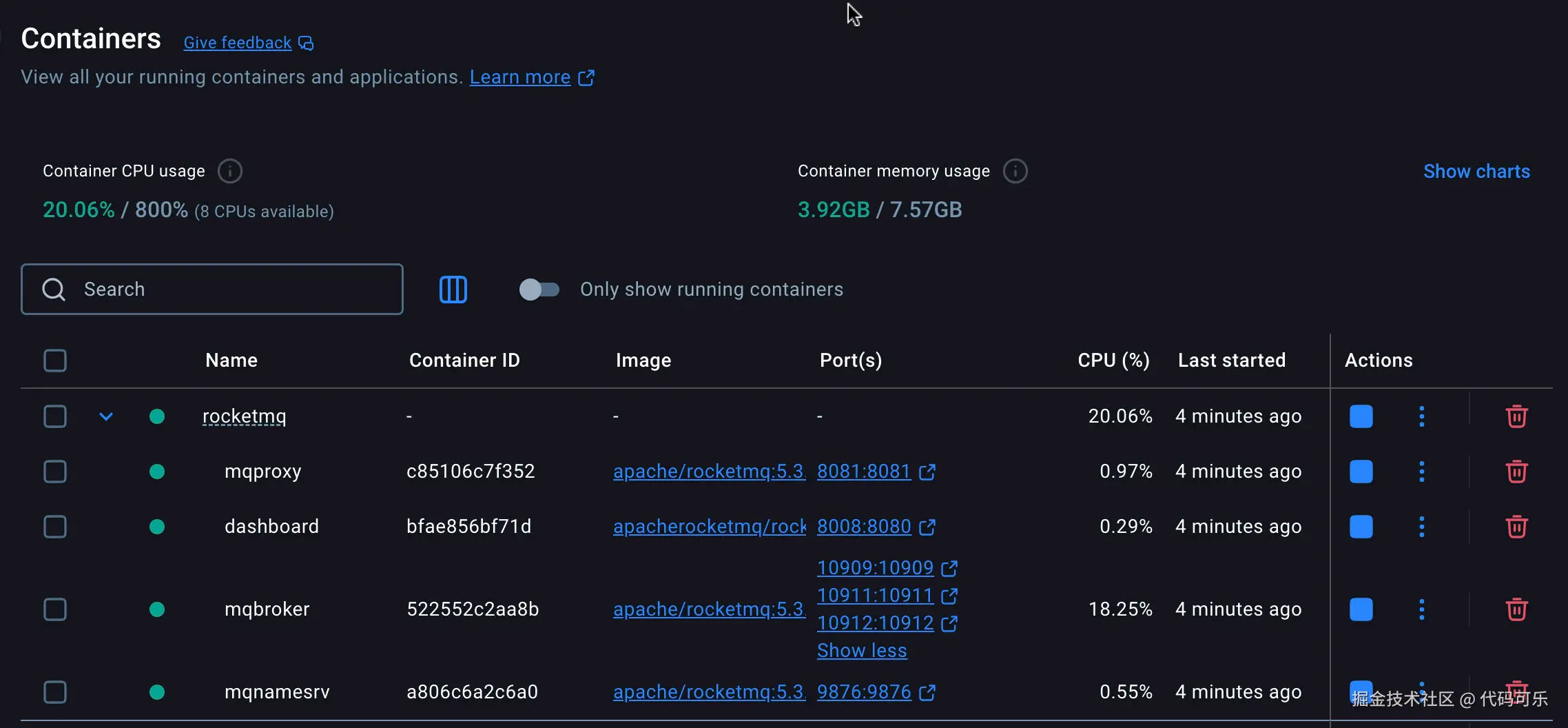The image size is (1568, 728).
Task: Click Show charts
Action: tap(1476, 172)
